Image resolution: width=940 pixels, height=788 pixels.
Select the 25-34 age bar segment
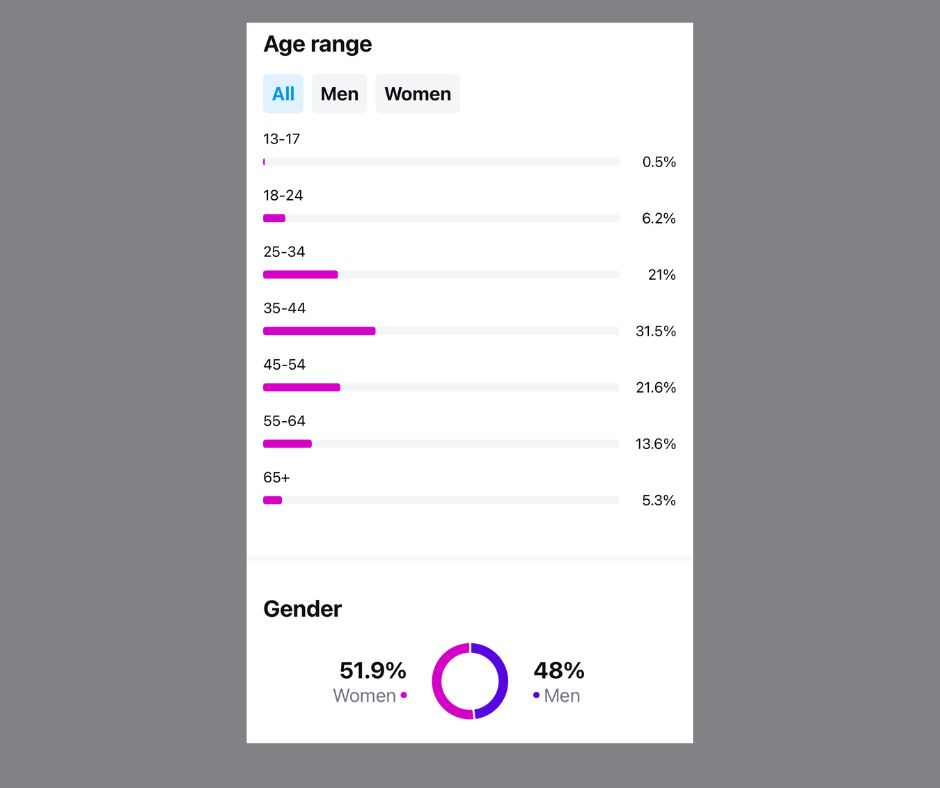[x=440, y=274]
